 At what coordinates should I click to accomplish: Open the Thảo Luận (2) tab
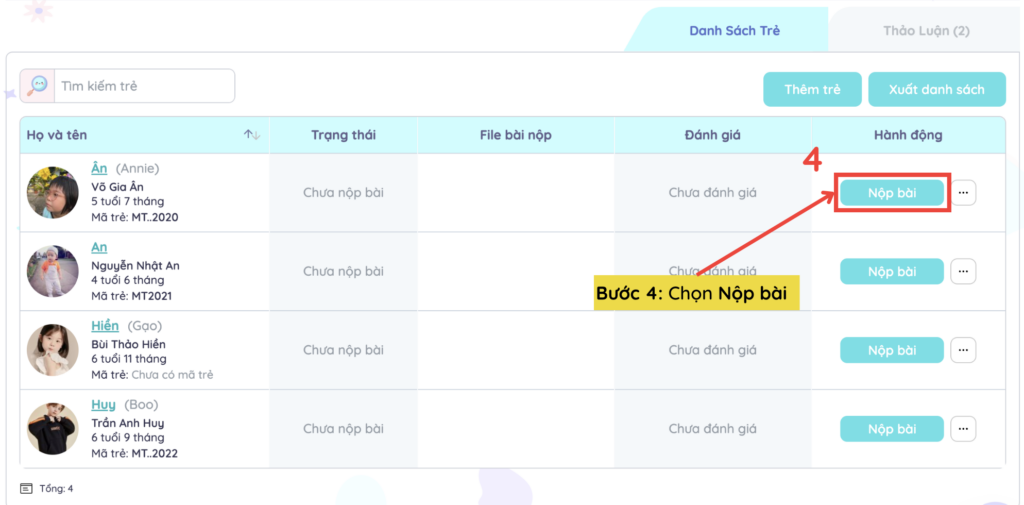(926, 31)
